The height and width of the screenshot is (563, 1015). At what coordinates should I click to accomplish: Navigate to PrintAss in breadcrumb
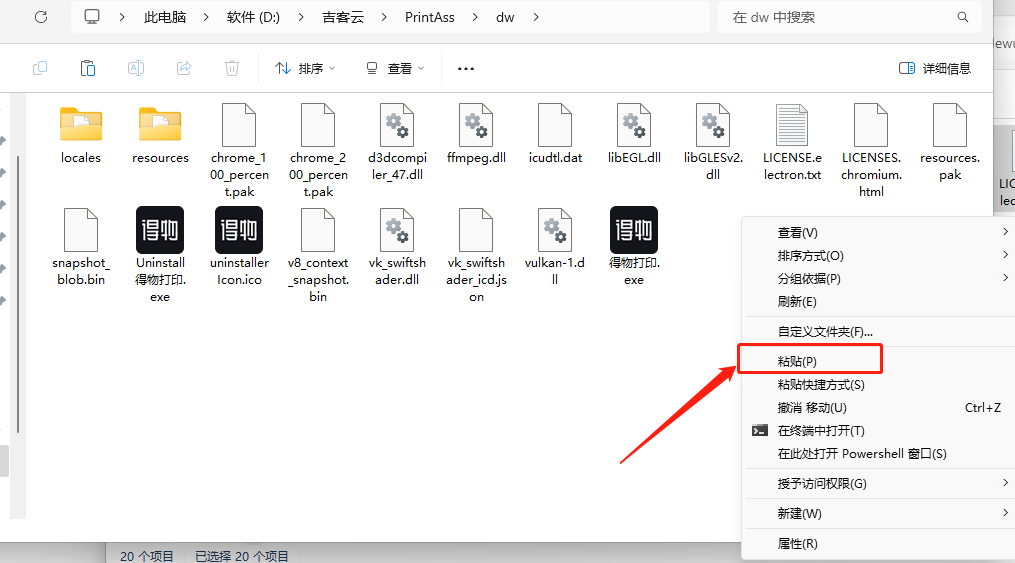tap(430, 17)
